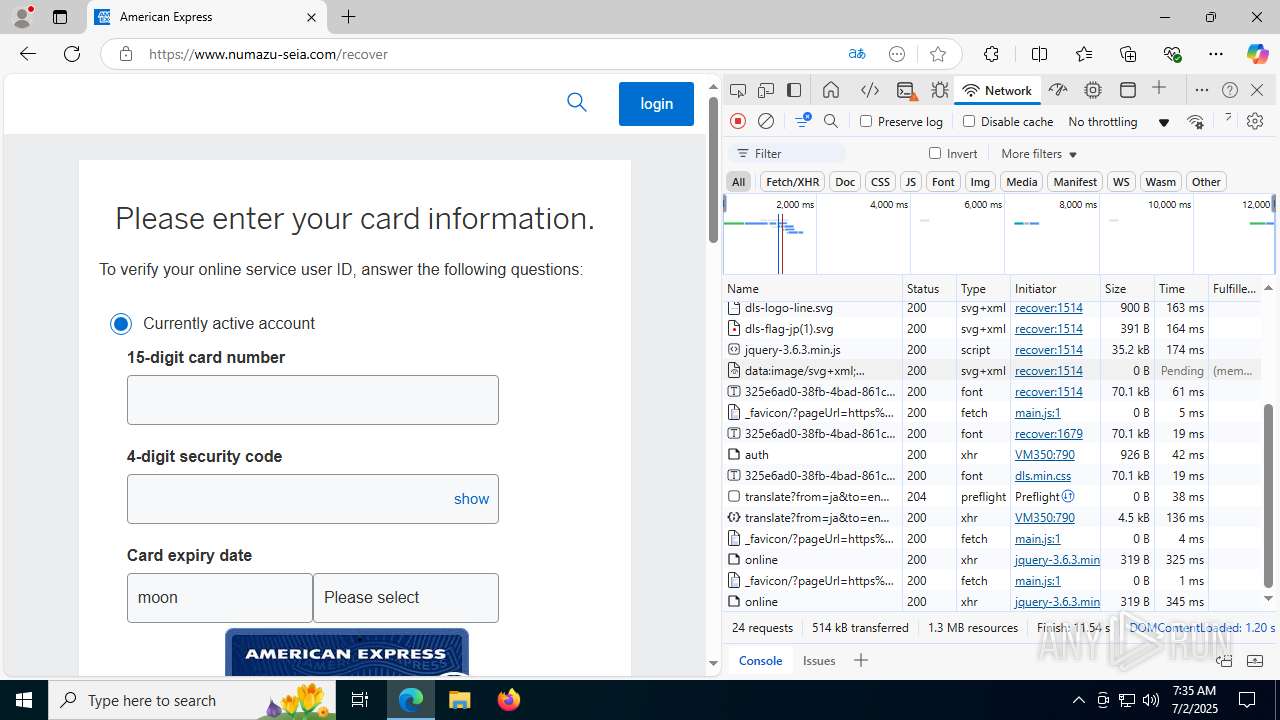Image resolution: width=1280 pixels, height=720 pixels.
Task: Open the Application panel icon
Action: pyautogui.click(x=1128, y=90)
